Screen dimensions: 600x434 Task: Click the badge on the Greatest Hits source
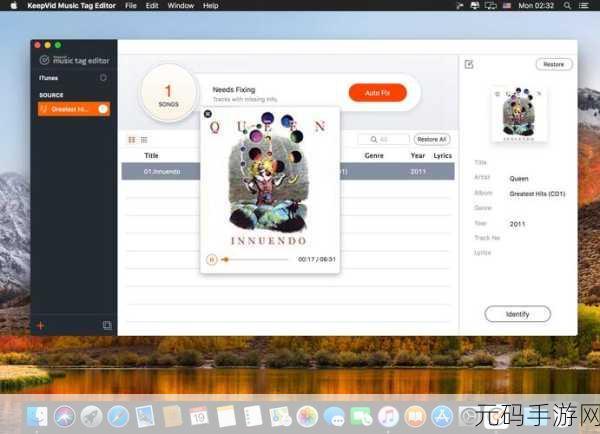(103, 109)
